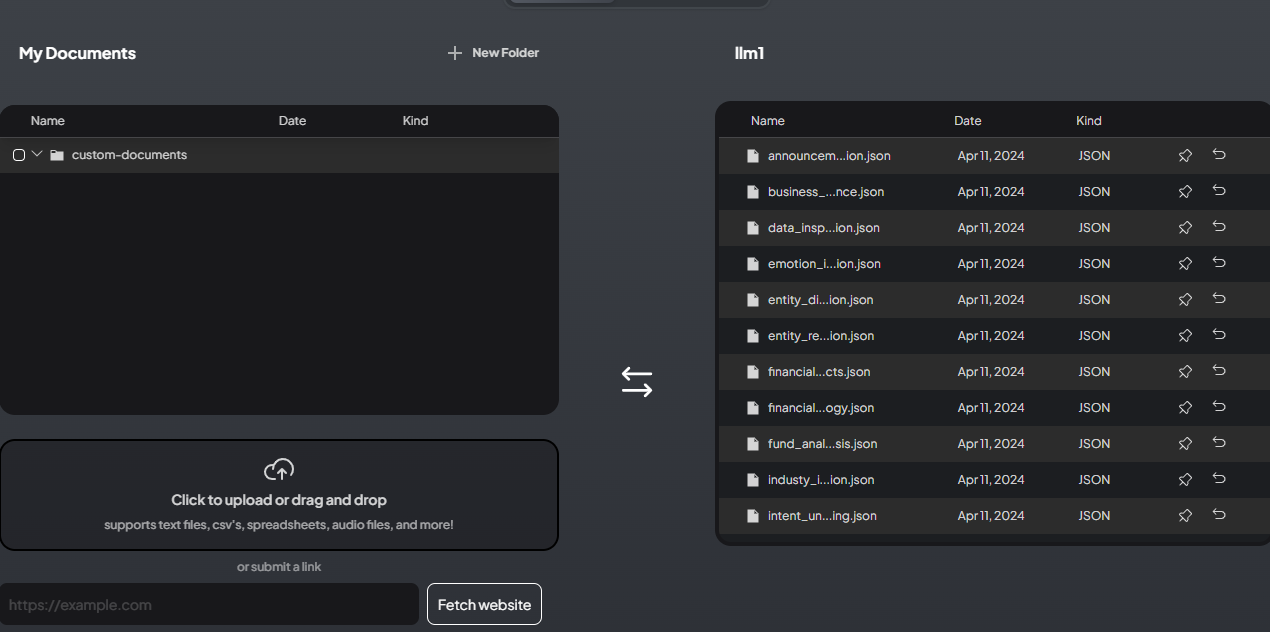
Task: Click file icon beside fund_anal...sis.json
Action: click(x=753, y=444)
